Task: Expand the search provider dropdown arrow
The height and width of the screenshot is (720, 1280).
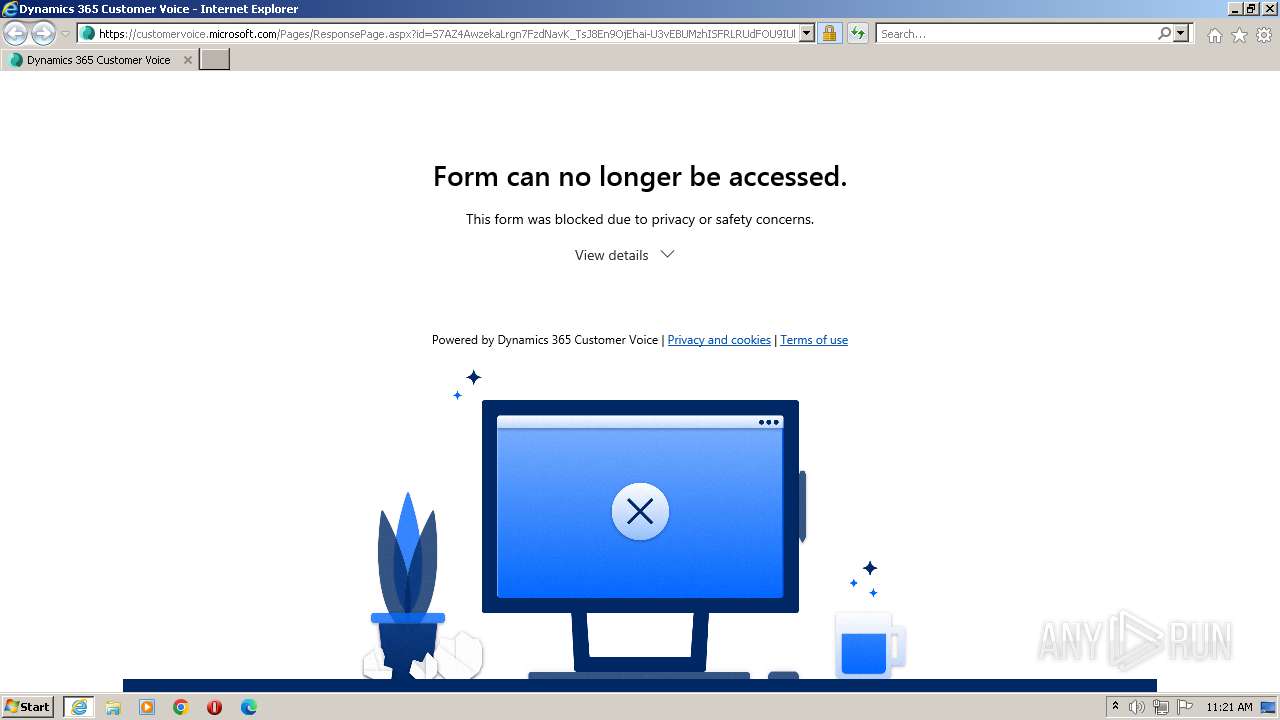Action: coord(1181,34)
